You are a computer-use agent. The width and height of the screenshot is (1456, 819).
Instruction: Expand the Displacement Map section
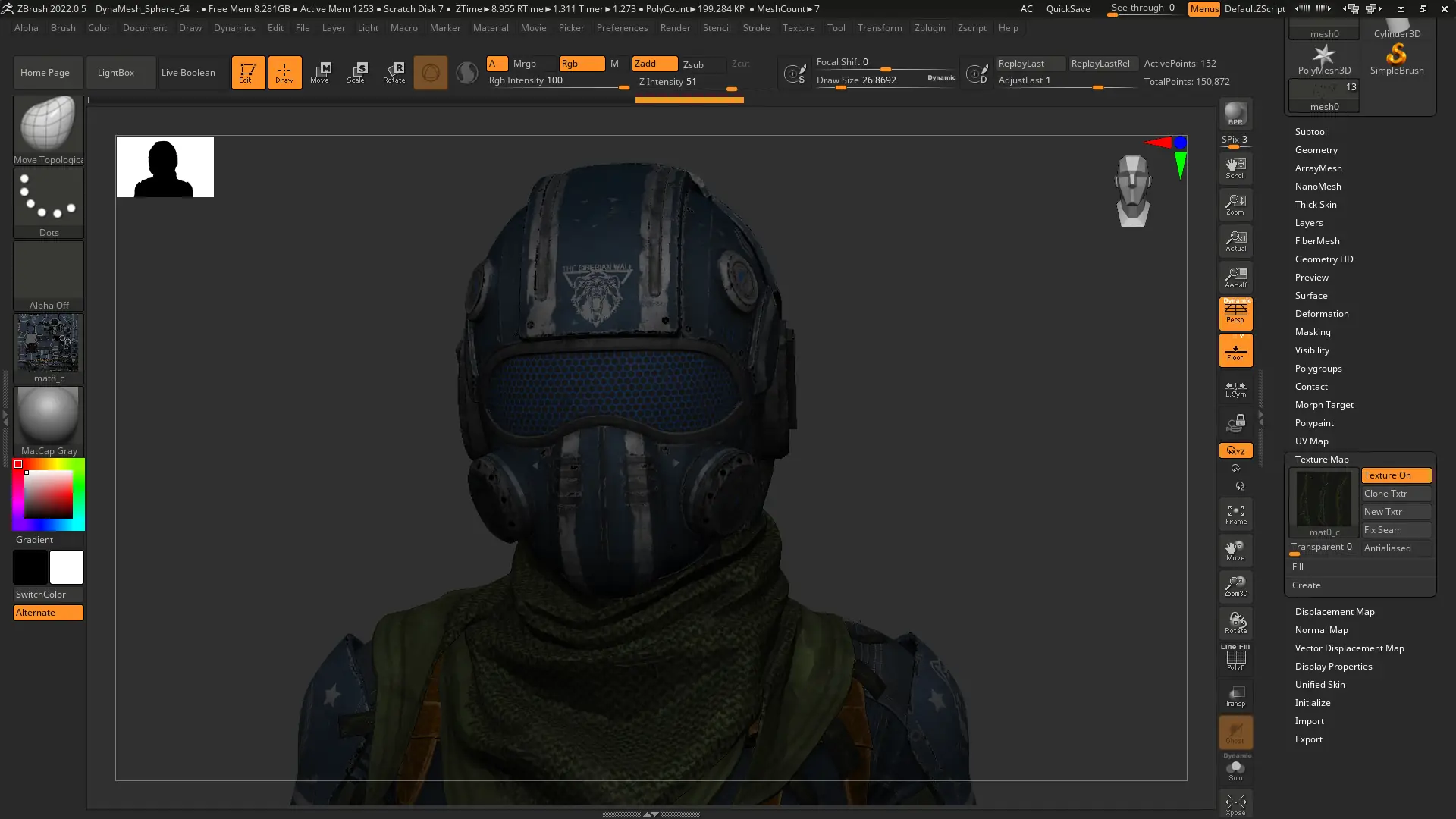click(1334, 612)
